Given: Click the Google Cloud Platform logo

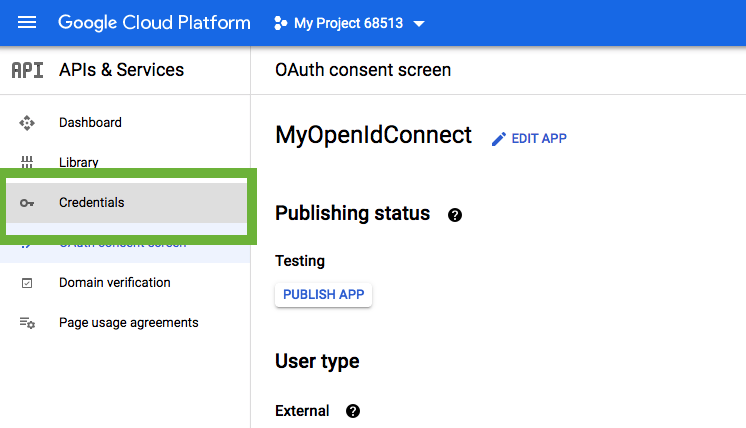Looking at the screenshot, I should coord(154,23).
